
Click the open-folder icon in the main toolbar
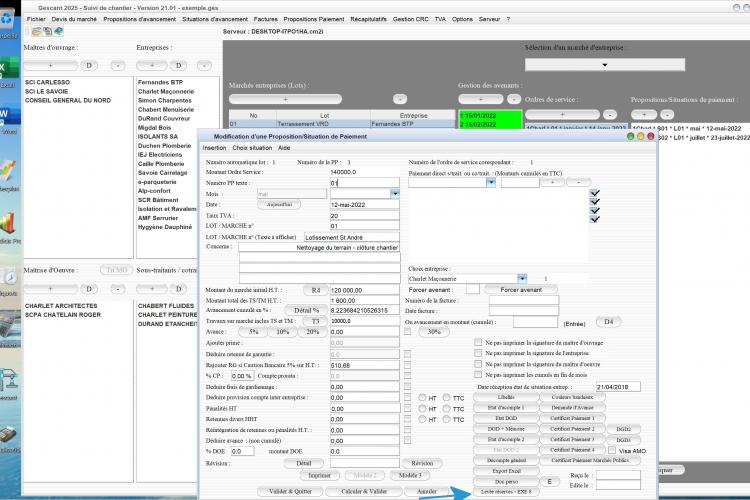coord(36,32)
